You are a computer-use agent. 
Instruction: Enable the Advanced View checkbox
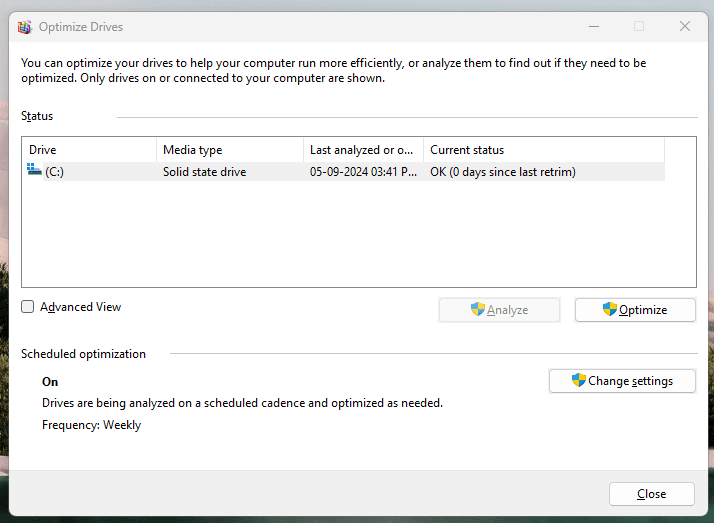coord(27,307)
